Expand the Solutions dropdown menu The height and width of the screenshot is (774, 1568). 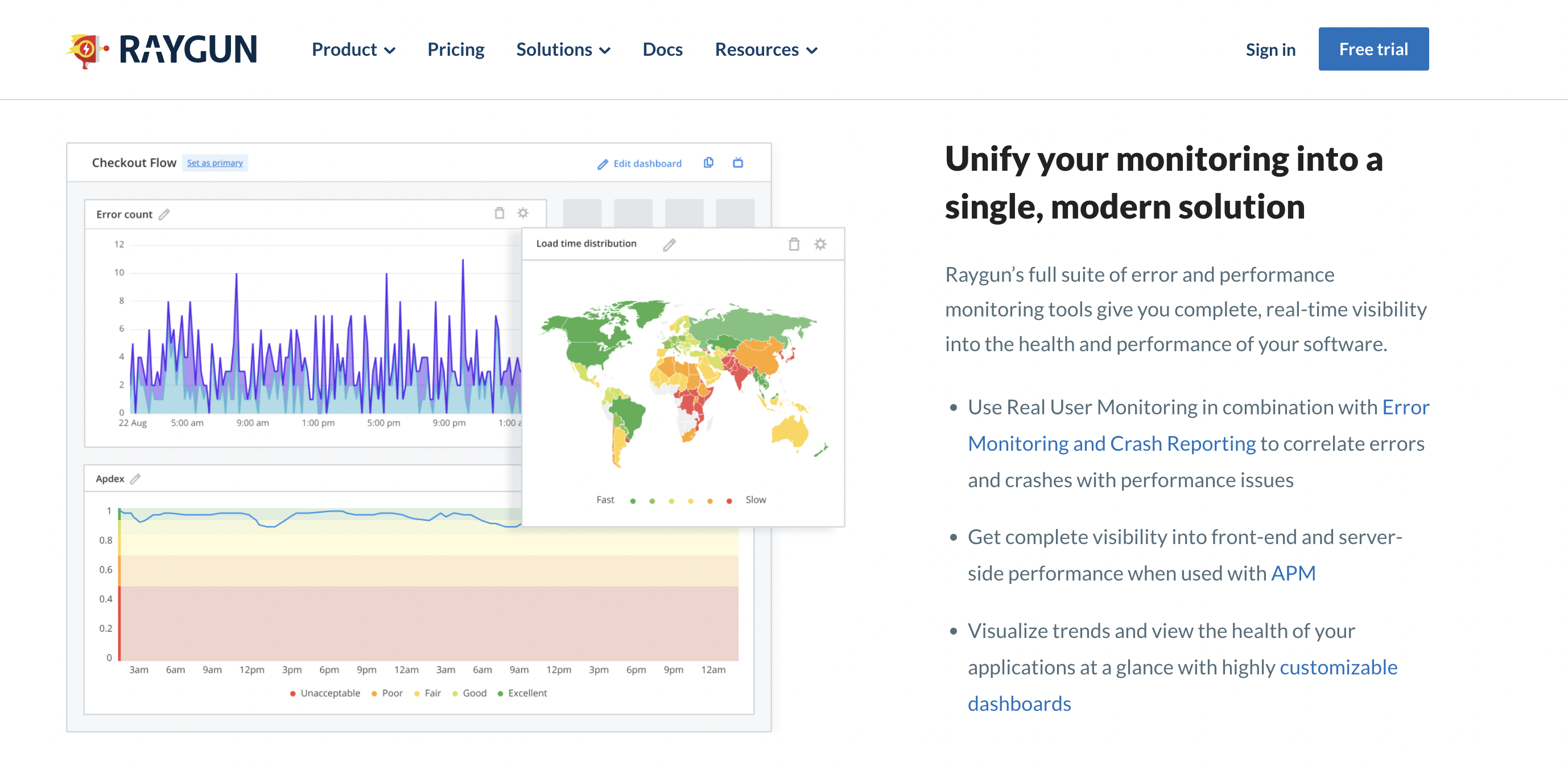pyautogui.click(x=563, y=50)
